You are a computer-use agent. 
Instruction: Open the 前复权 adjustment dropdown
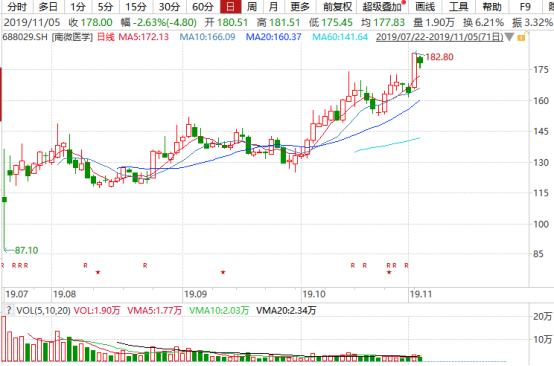click(x=337, y=7)
